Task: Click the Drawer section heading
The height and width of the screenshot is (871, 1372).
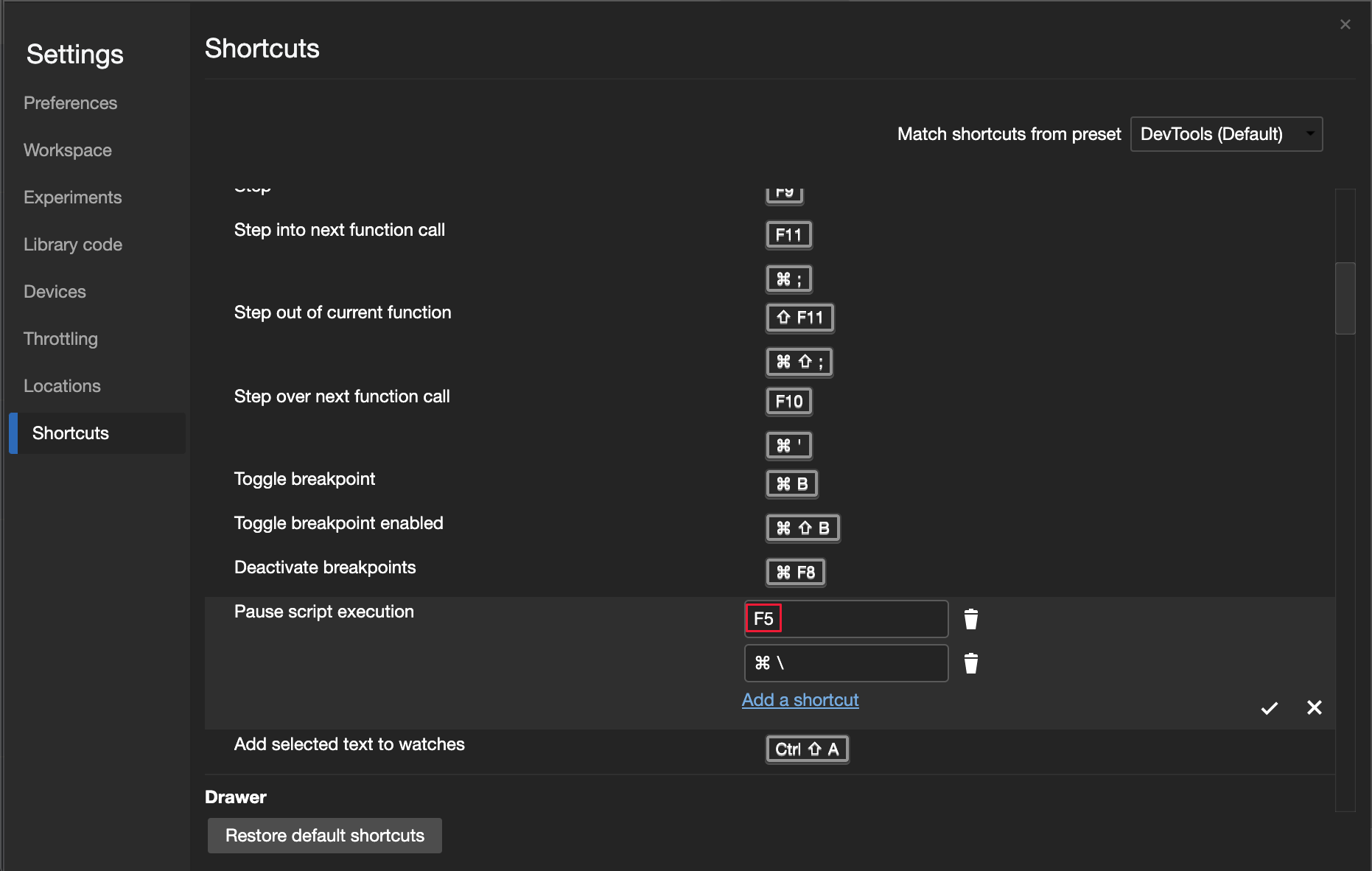Action: [x=236, y=797]
